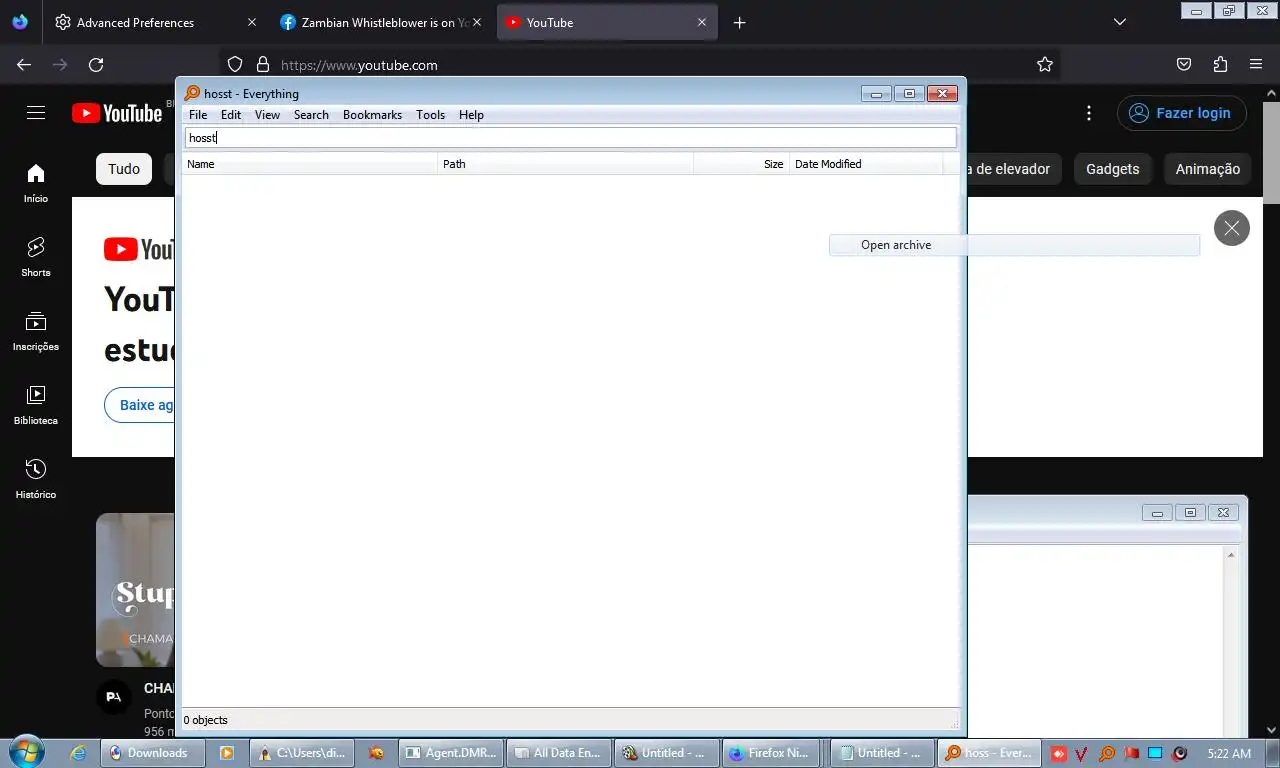
Task: Select the Animação filter chip
Action: [1207, 169]
